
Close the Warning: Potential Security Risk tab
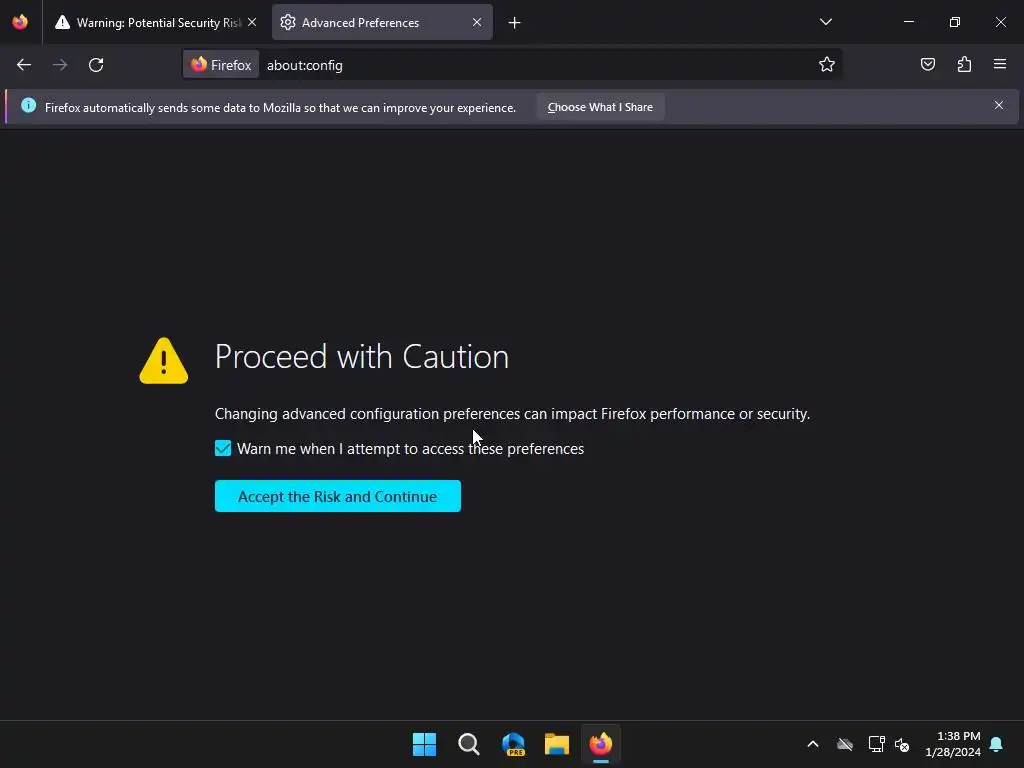[252, 22]
